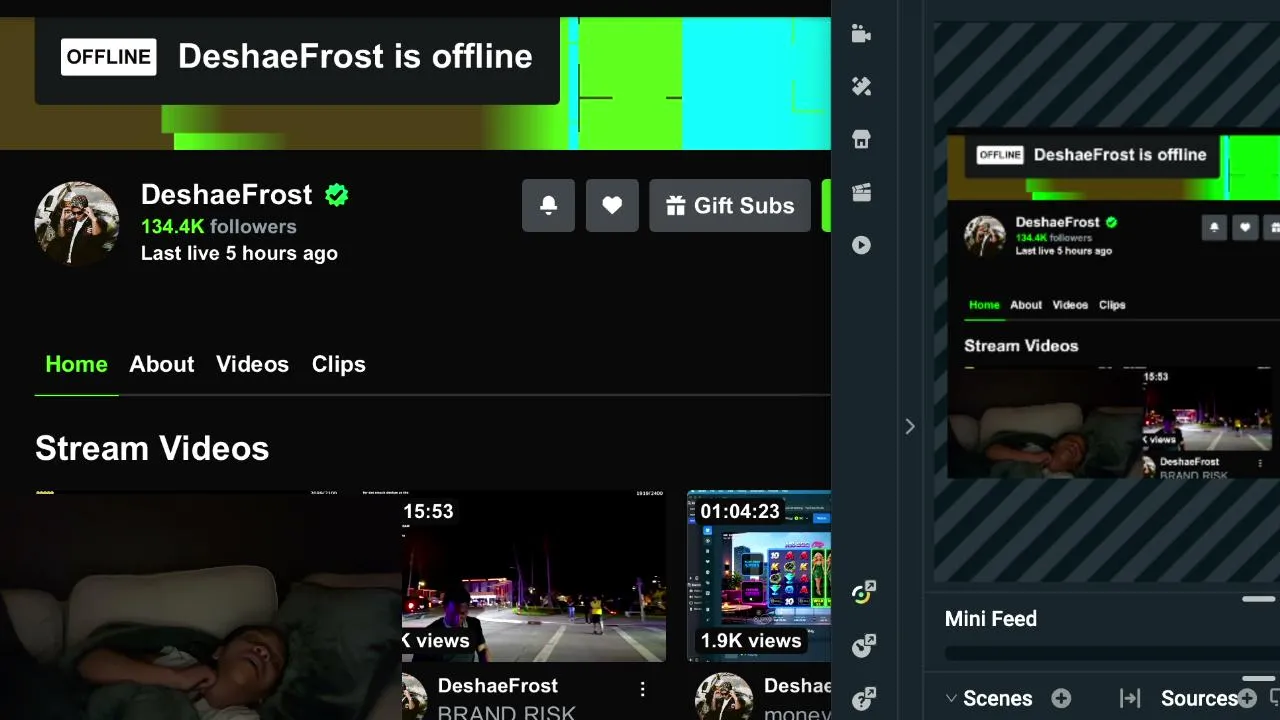Viewport: 1280px width, 720px height.
Task: Open the Dashboard pop-out icon
Action: point(863,593)
